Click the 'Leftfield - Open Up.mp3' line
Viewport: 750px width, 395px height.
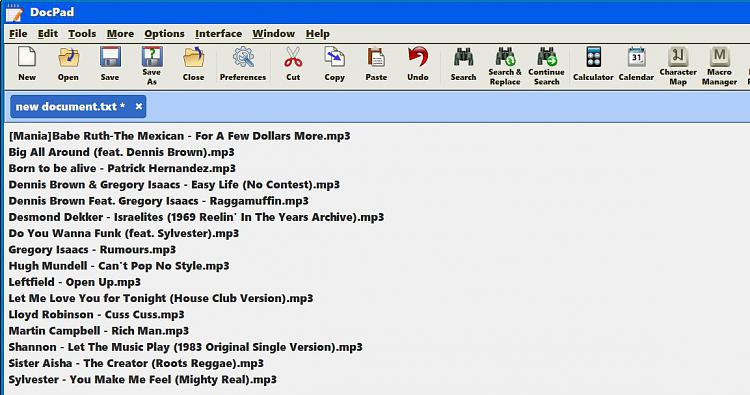point(75,282)
